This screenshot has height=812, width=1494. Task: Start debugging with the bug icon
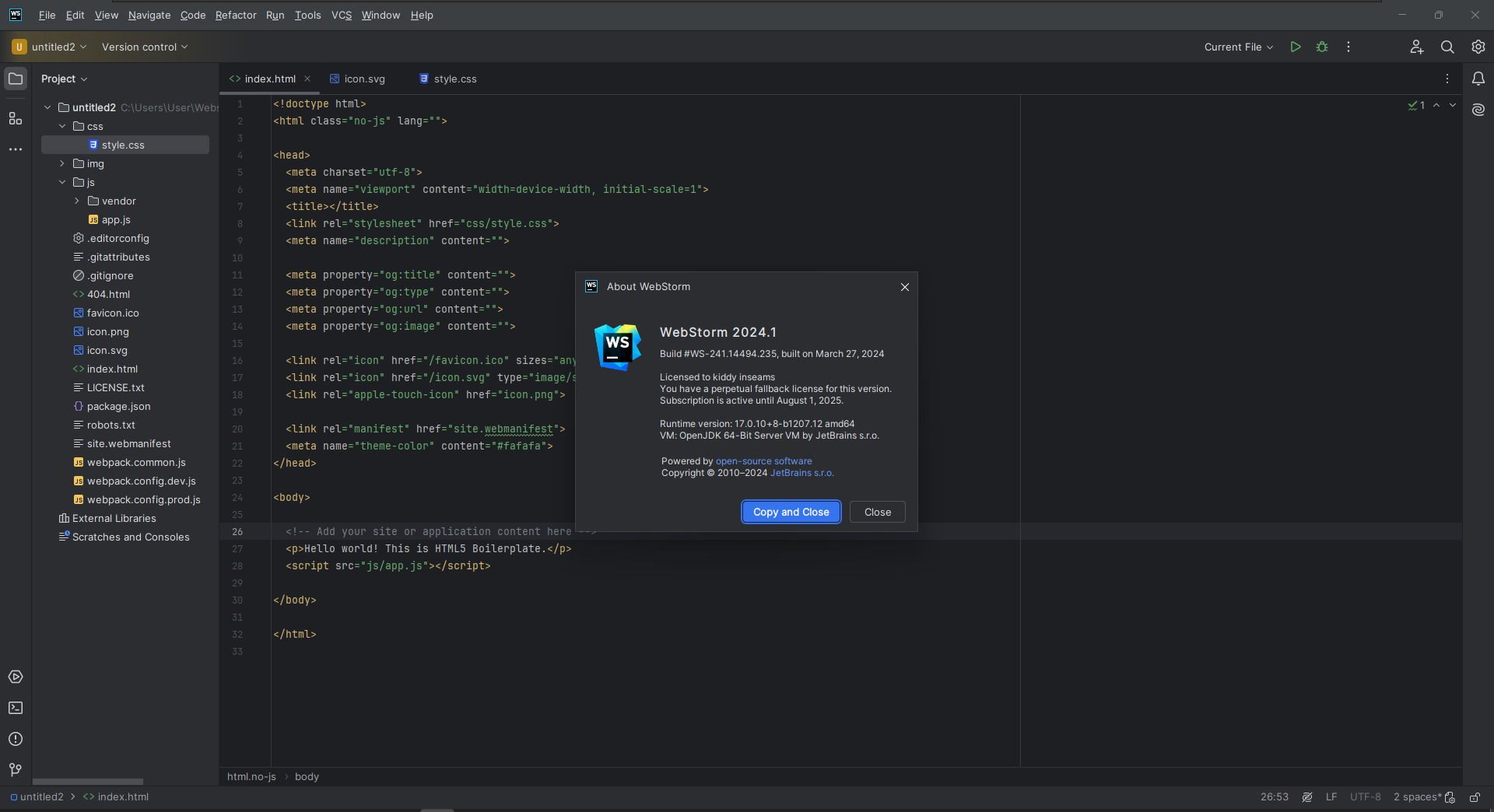1322,47
